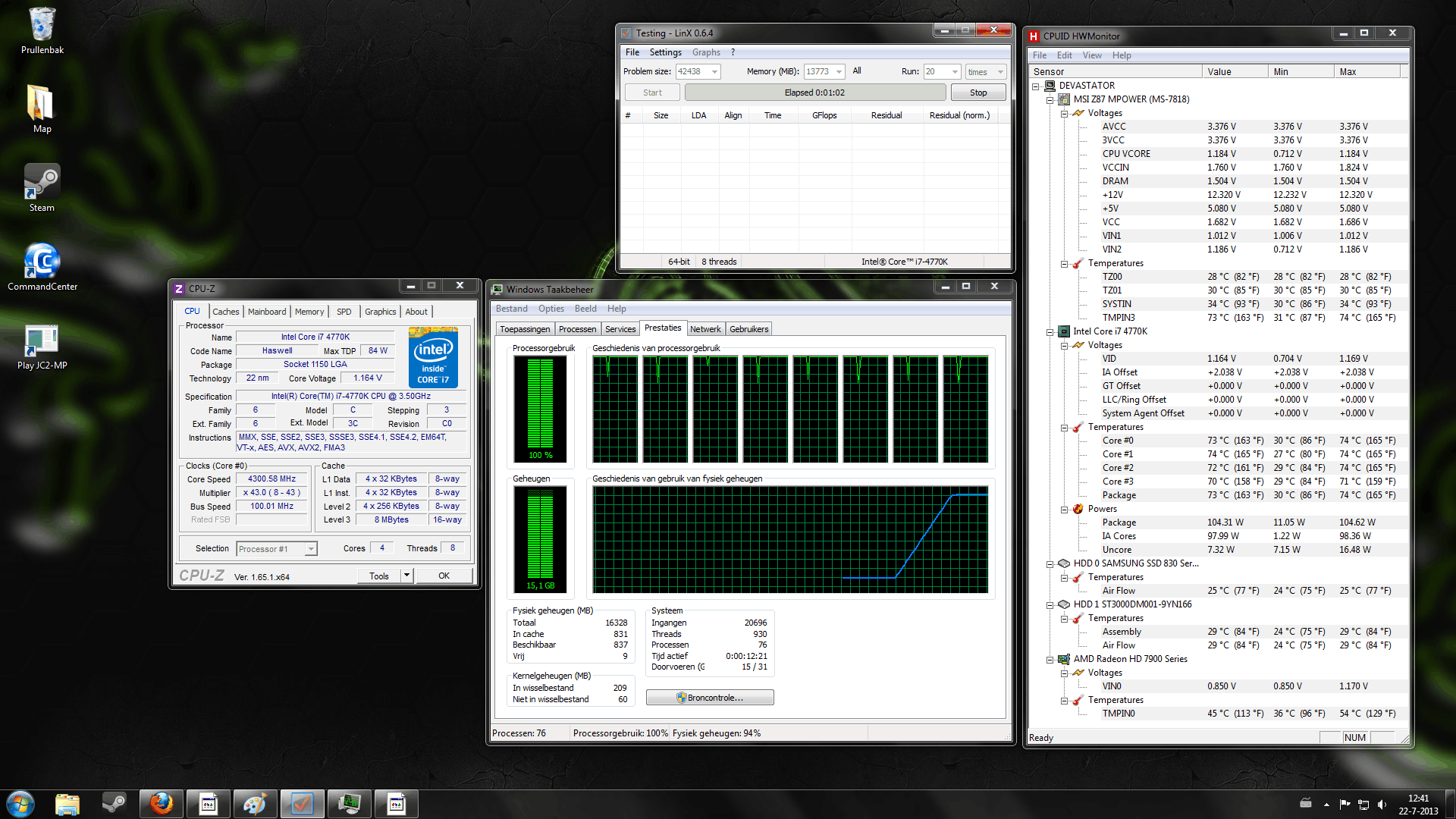
Task: Click the volume speaker tray icon
Action: (x=1382, y=805)
